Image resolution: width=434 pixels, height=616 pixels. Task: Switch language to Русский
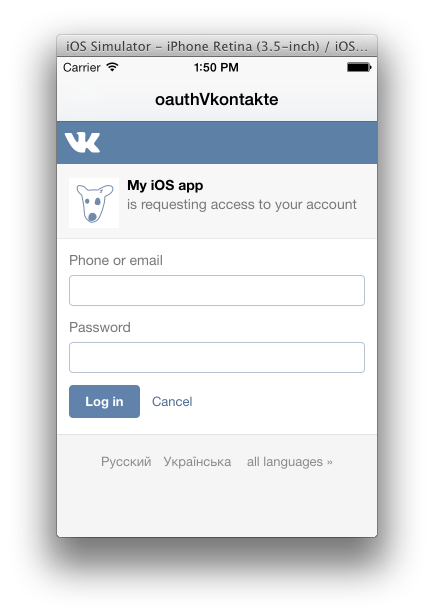click(126, 462)
